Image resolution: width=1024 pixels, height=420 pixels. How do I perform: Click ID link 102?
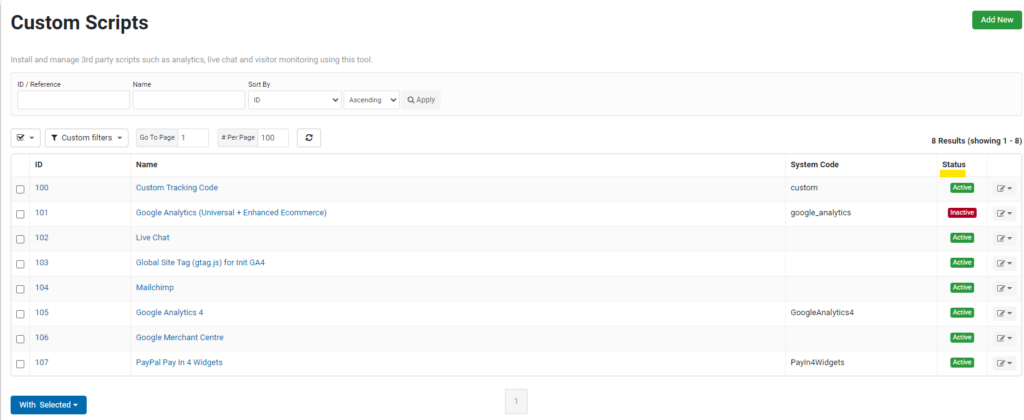[42, 237]
